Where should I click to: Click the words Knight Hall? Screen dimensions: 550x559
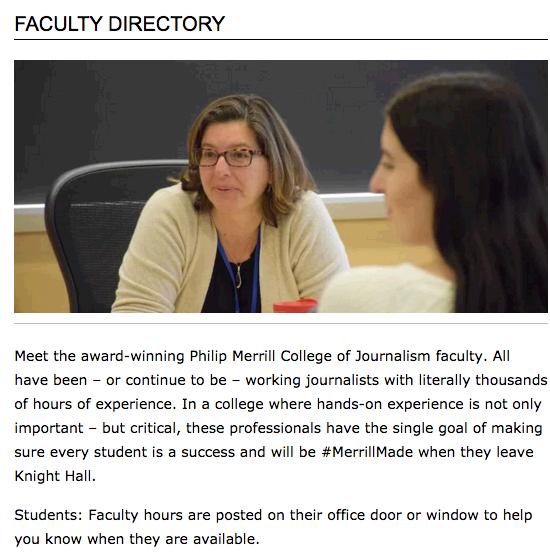click(x=55, y=476)
